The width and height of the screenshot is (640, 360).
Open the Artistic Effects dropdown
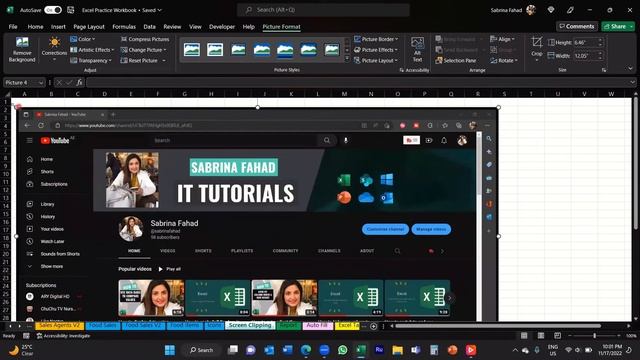tap(92, 50)
